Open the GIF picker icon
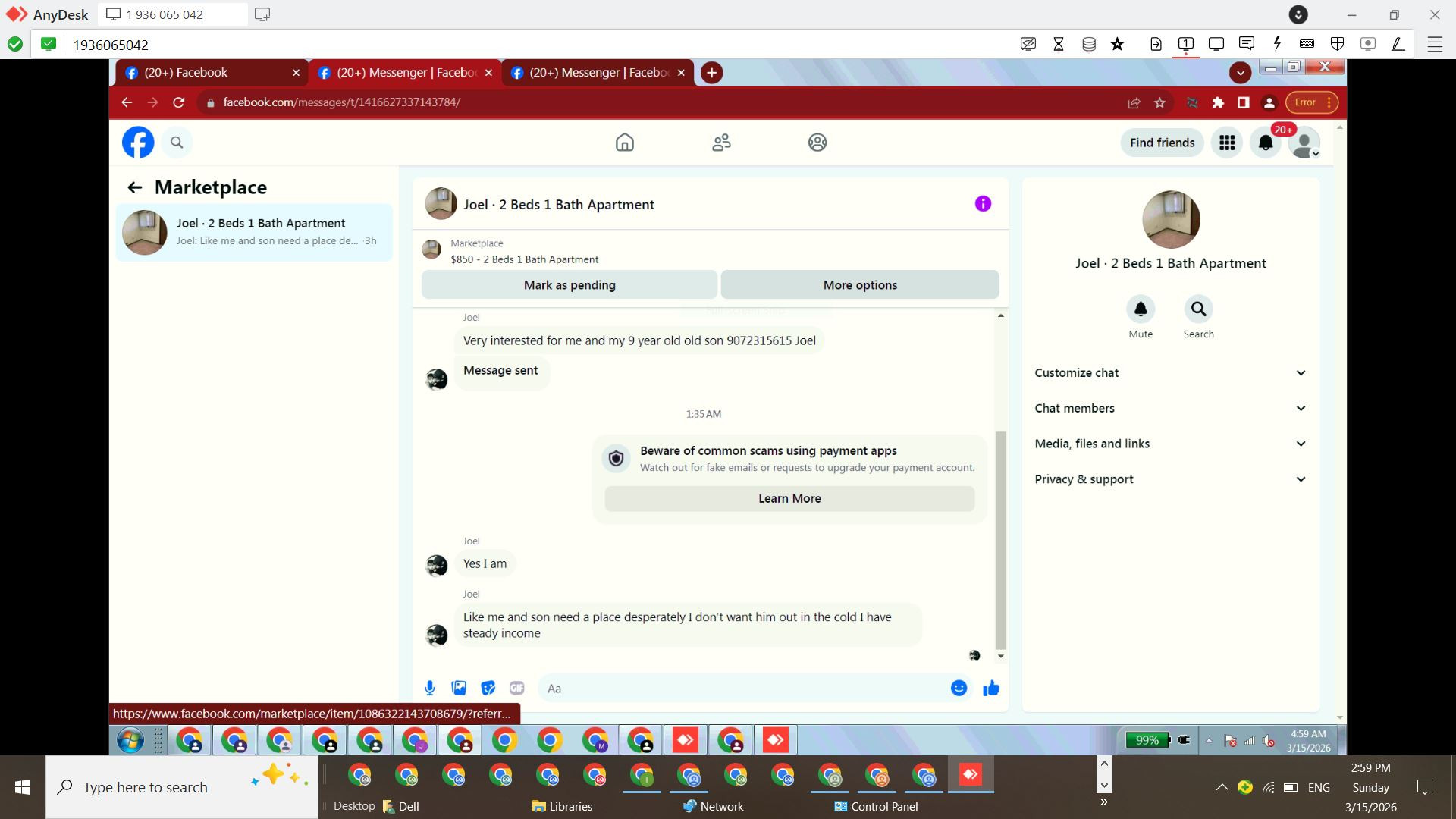The width and height of the screenshot is (1456, 819). [x=517, y=688]
